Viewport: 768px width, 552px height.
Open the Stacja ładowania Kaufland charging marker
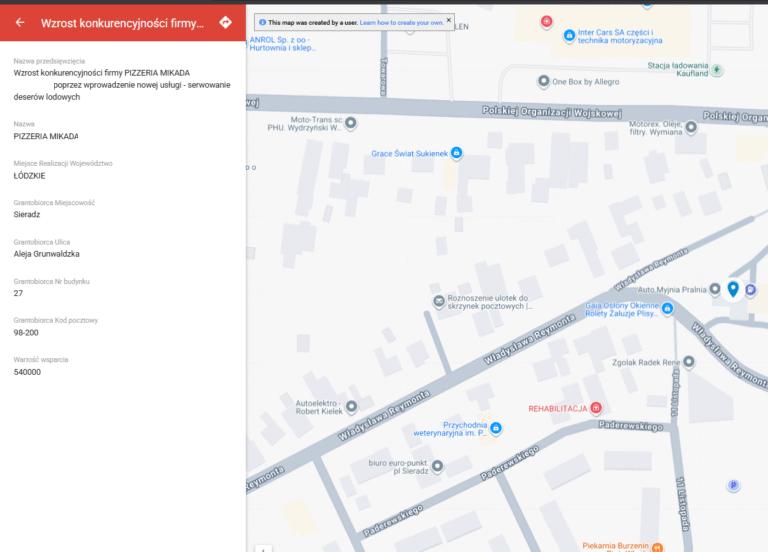[x=718, y=72]
